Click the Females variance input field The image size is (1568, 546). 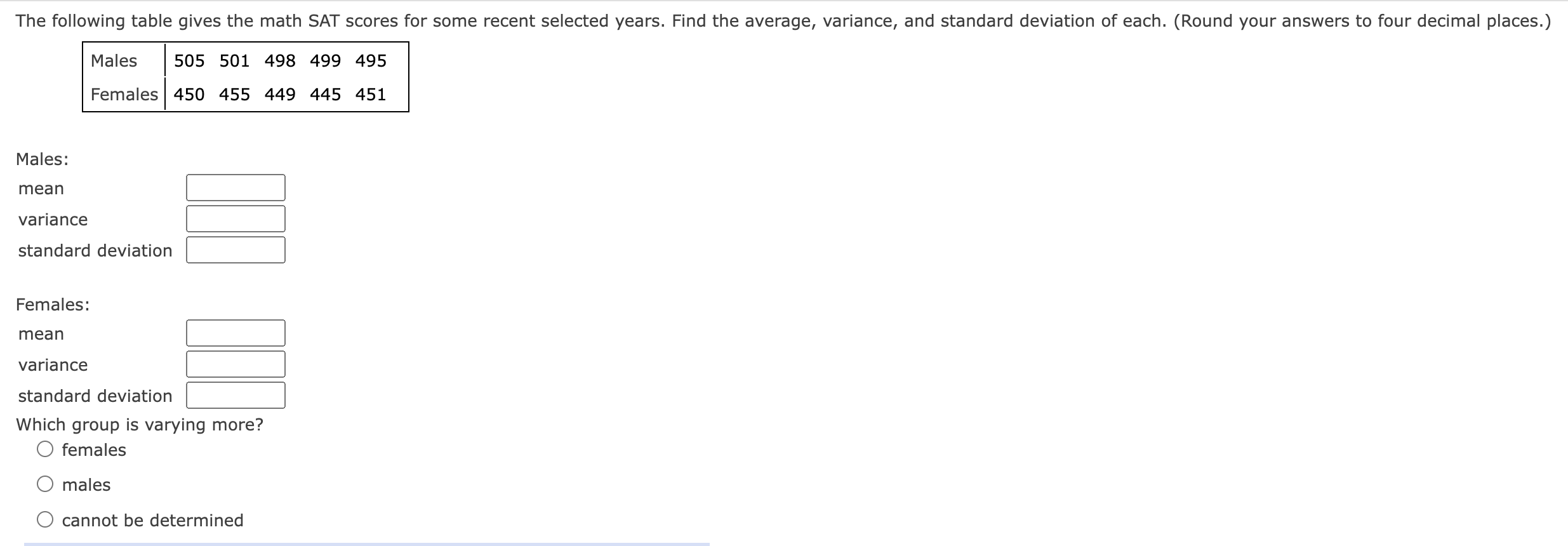tap(235, 364)
